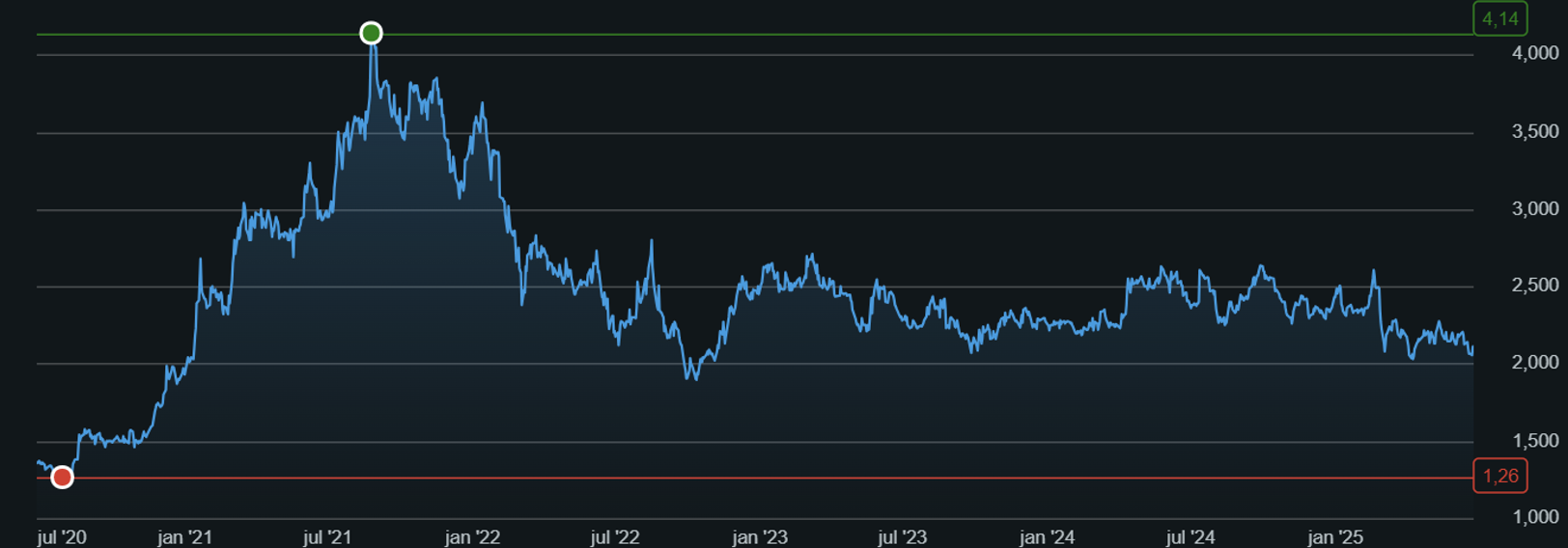Click the 'jul '24' date label
1568x548 pixels.
1190,536
